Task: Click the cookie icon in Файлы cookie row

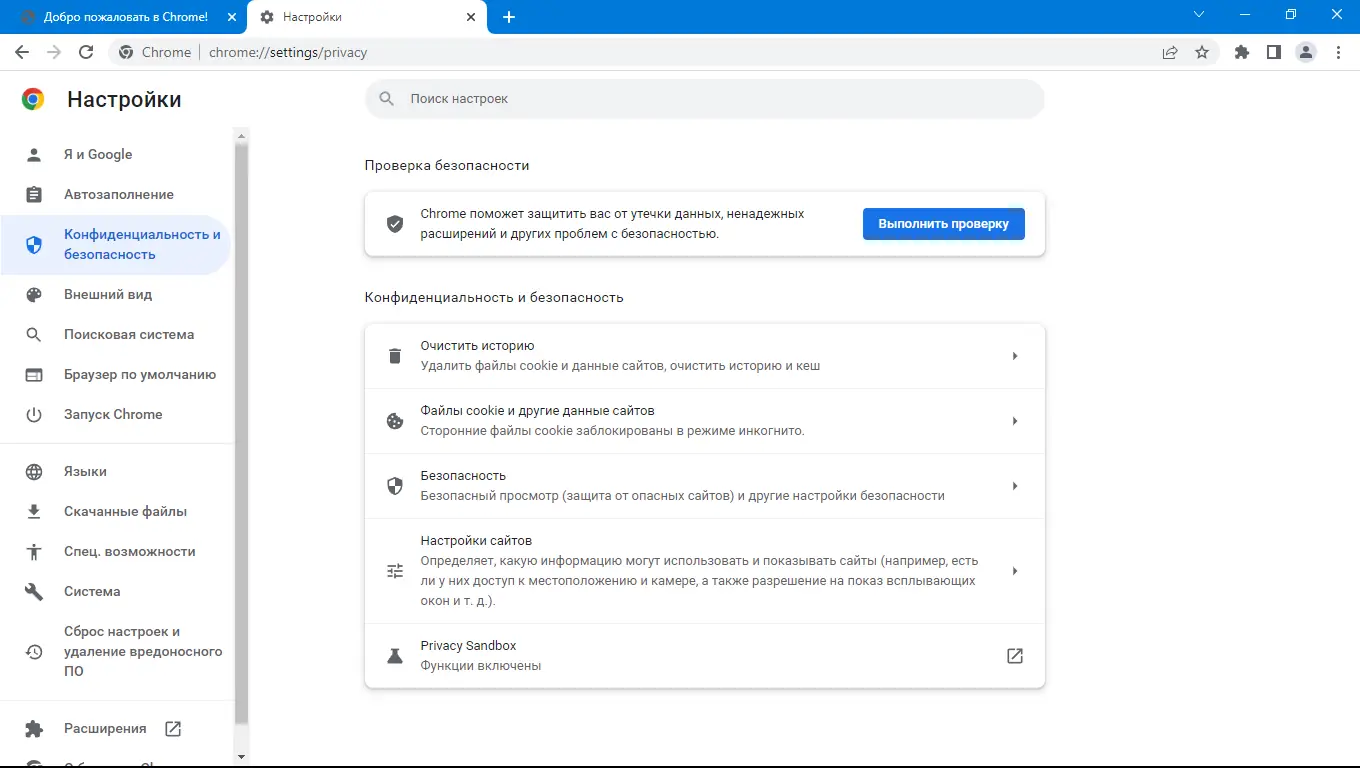Action: pos(395,421)
